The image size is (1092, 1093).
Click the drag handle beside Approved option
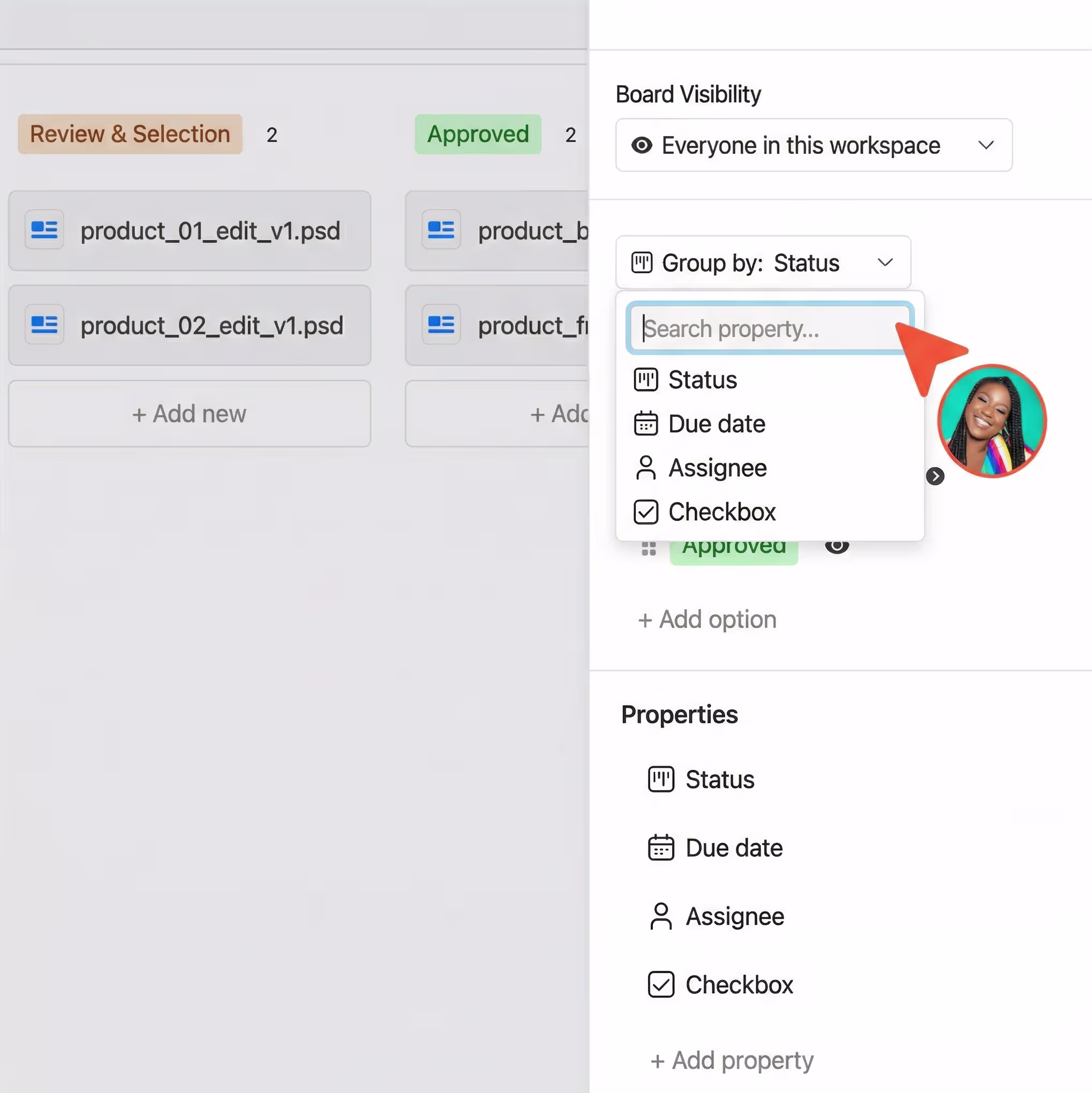(649, 548)
